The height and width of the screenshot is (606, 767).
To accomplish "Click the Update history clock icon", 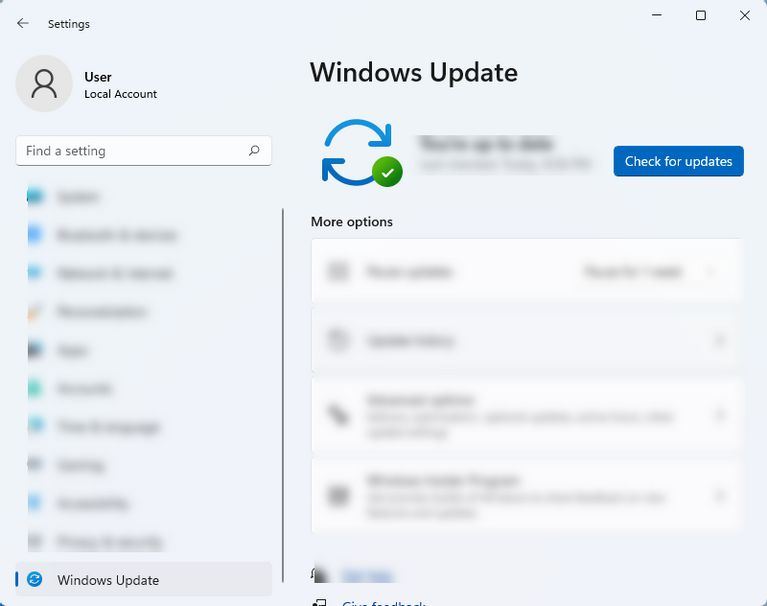I will 339,341.
